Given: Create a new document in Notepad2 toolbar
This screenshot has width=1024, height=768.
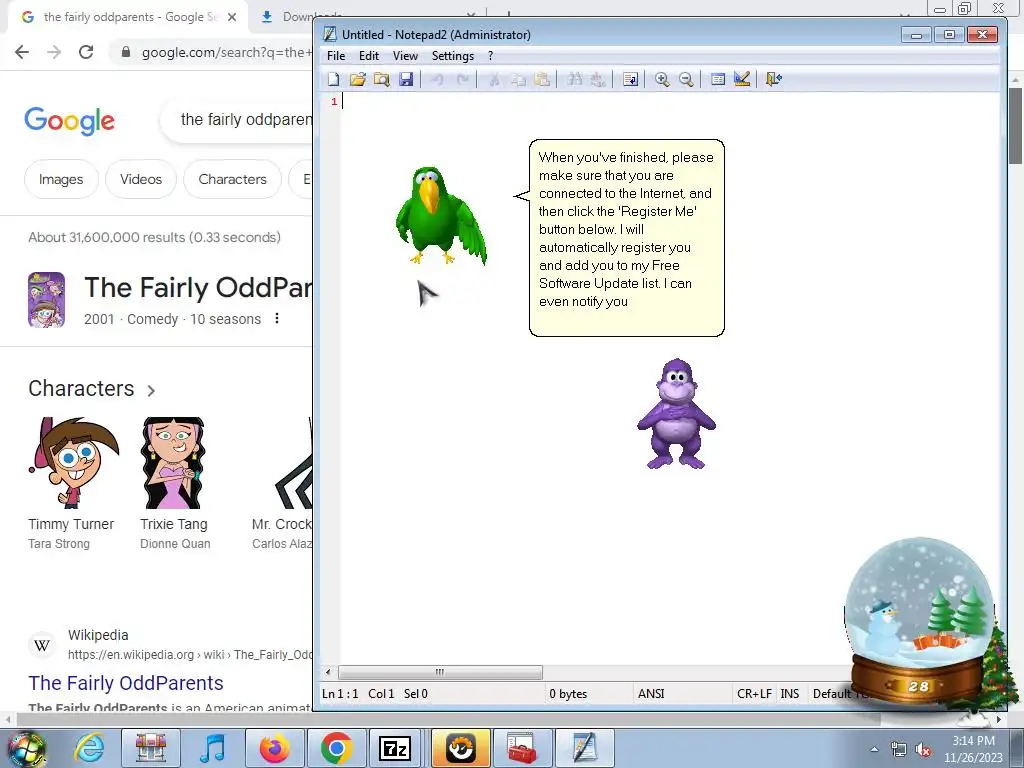Looking at the screenshot, I should pos(334,80).
